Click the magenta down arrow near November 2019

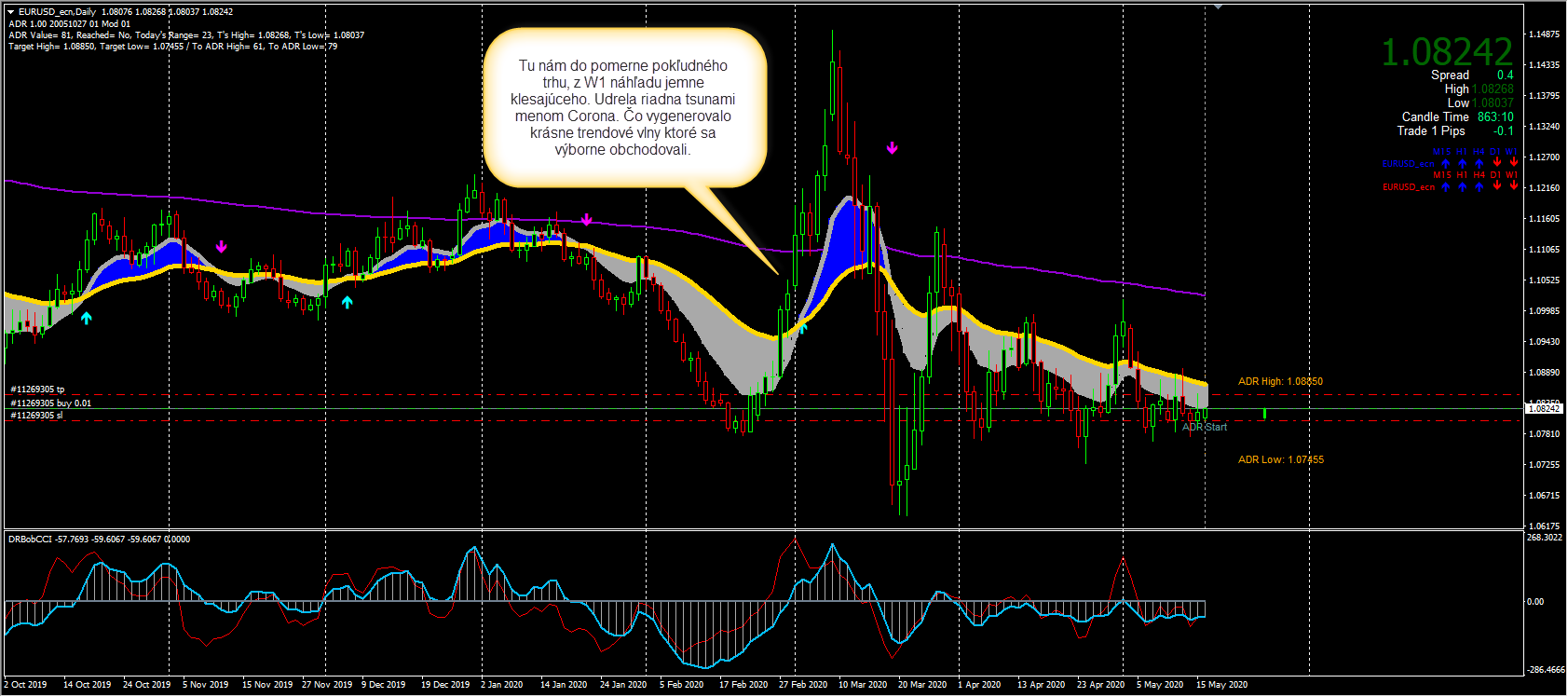(x=221, y=247)
